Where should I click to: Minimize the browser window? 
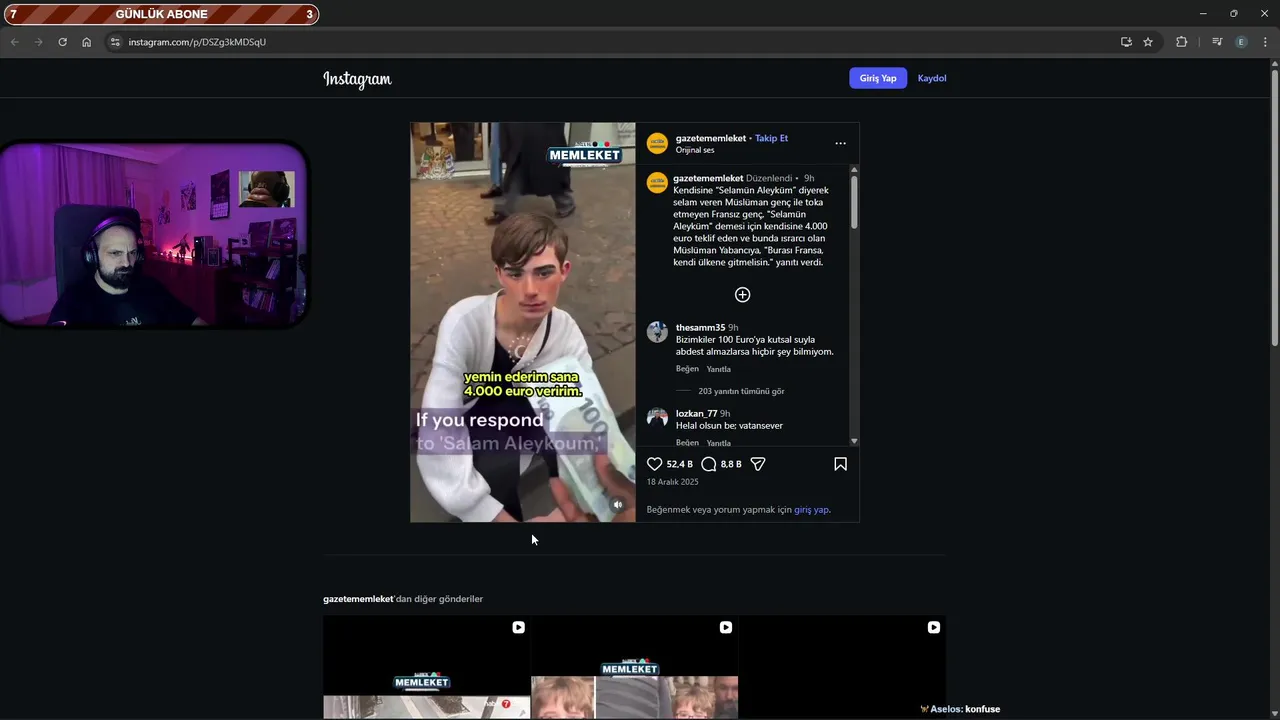[1203, 13]
